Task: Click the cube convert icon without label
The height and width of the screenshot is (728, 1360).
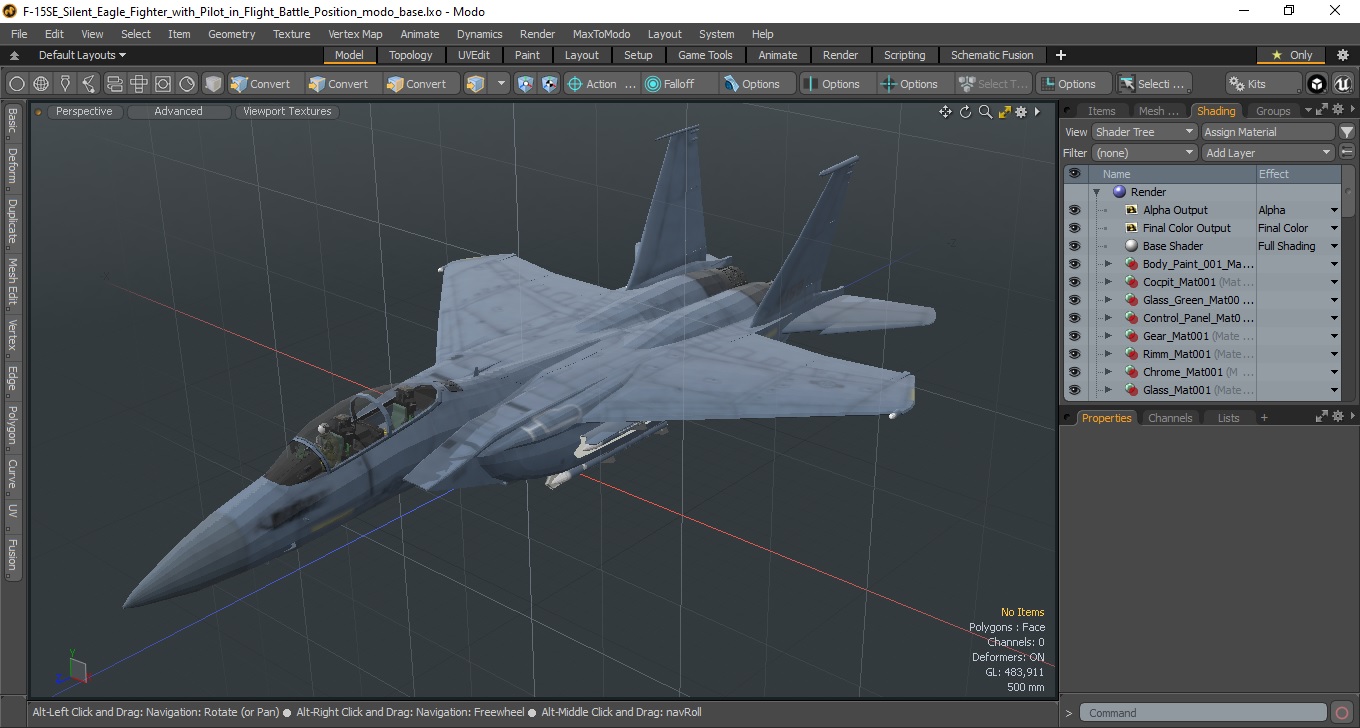Action: [476, 84]
